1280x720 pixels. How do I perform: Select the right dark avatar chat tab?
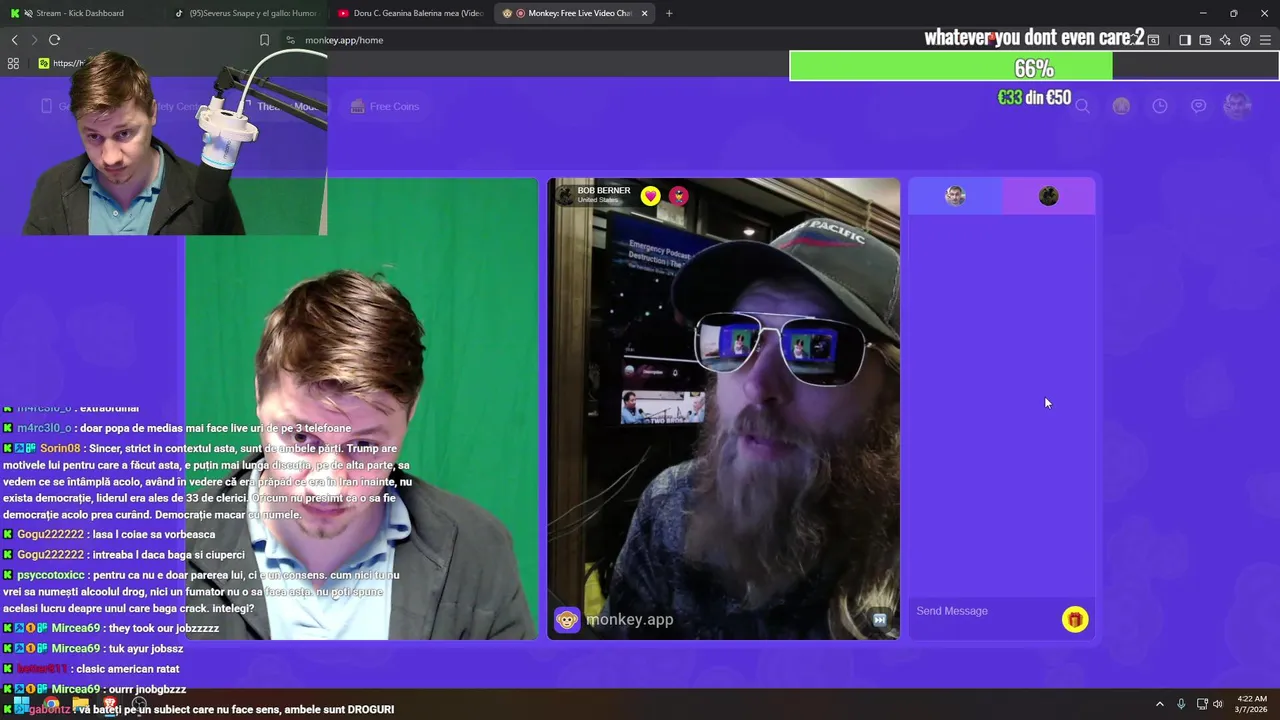coord(1048,196)
